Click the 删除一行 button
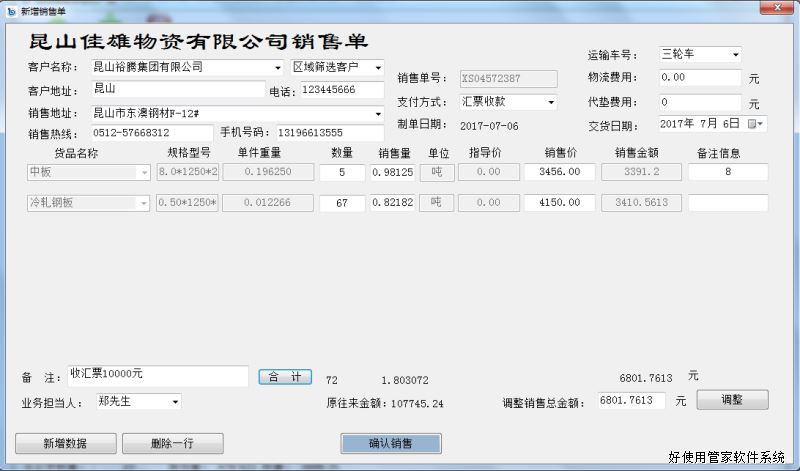The width and height of the screenshot is (800, 471). [x=172, y=443]
